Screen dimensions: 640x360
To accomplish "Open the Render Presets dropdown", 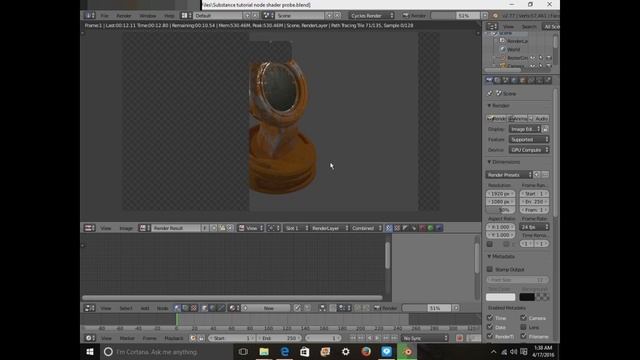I will pyautogui.click(x=509, y=175).
